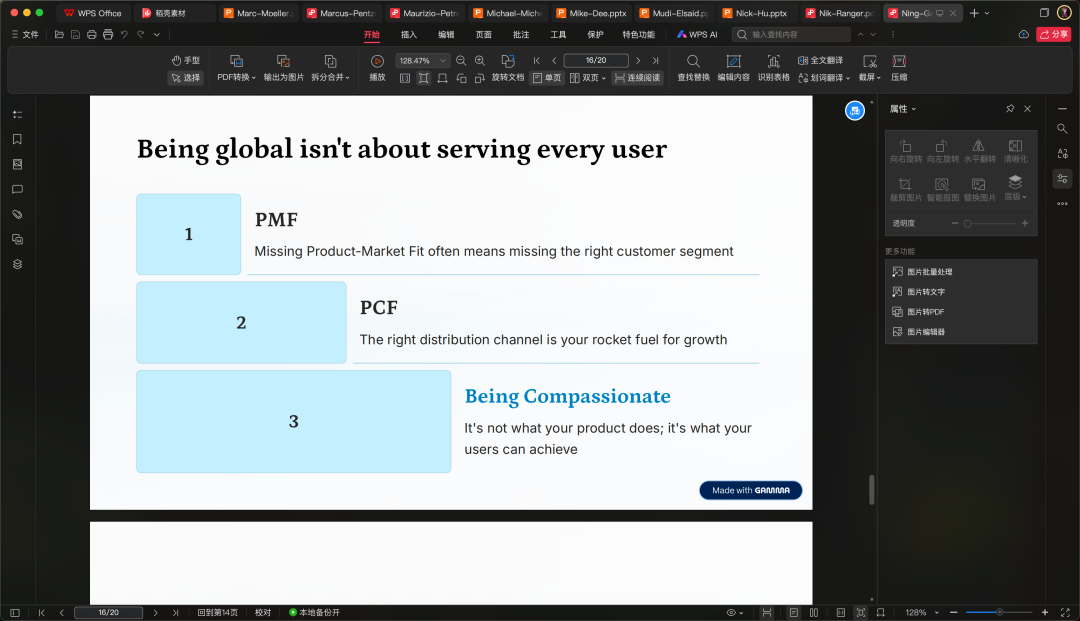
Task: Open the bookmarks panel in left sidebar
Action: pos(18,139)
